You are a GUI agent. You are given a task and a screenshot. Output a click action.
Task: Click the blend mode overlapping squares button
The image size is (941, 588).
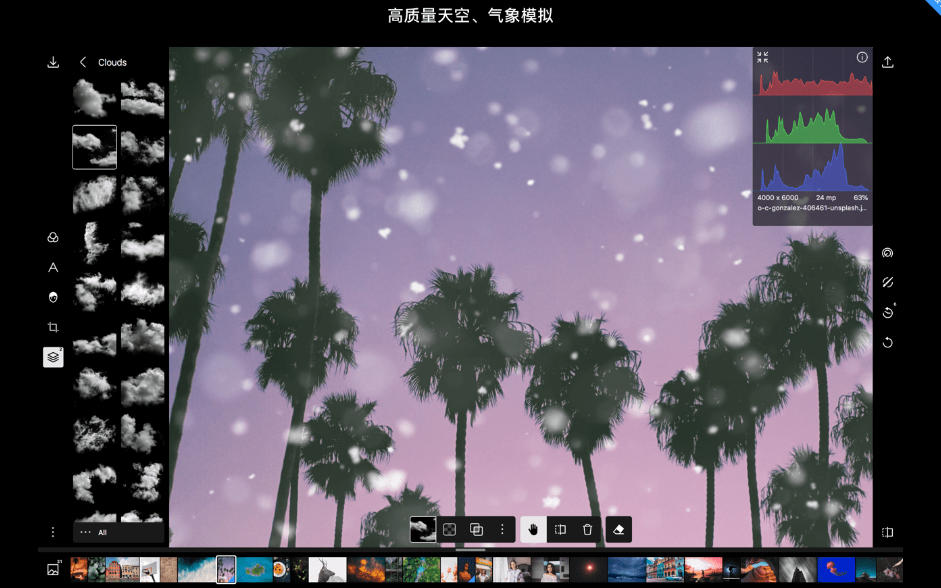(x=476, y=530)
